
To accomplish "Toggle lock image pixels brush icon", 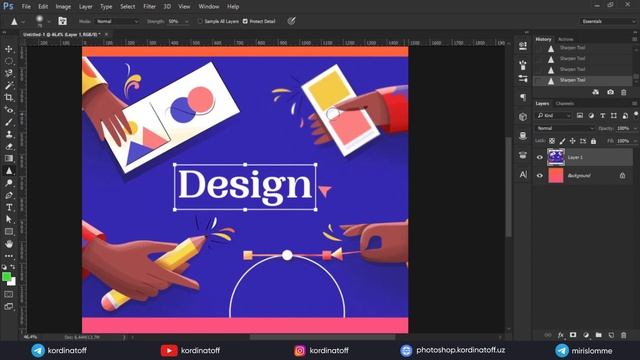I will point(562,141).
